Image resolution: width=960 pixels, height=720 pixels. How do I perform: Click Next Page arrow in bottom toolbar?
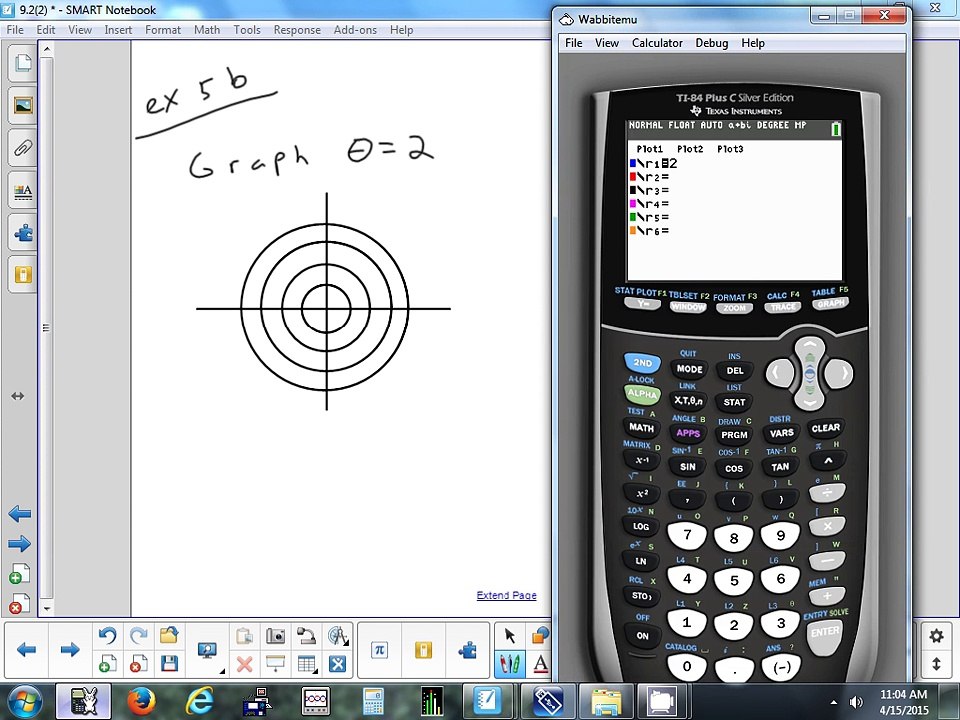[70, 650]
